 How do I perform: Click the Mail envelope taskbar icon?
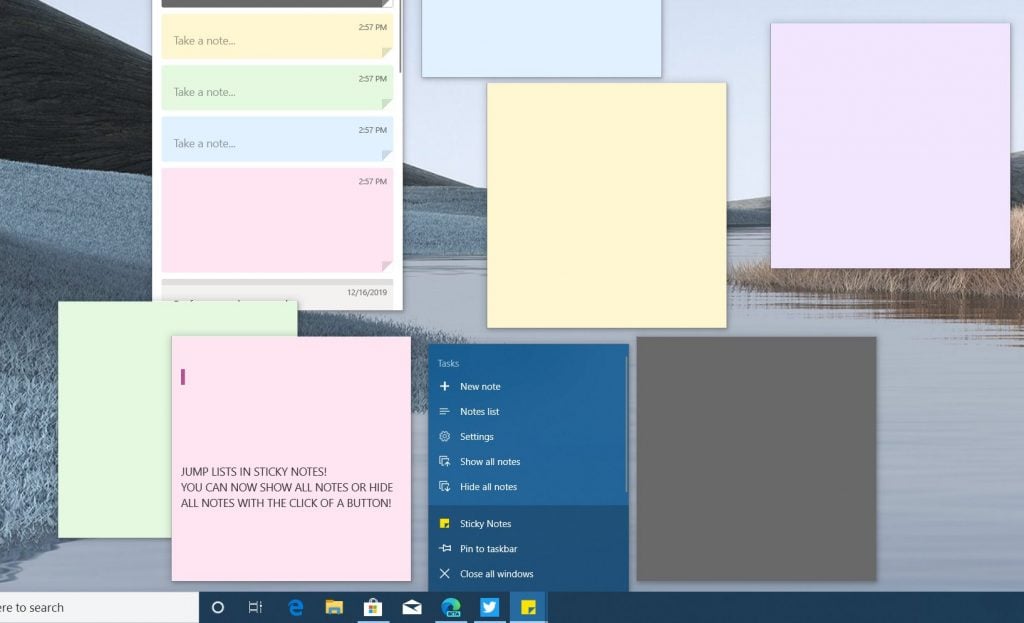click(411, 607)
